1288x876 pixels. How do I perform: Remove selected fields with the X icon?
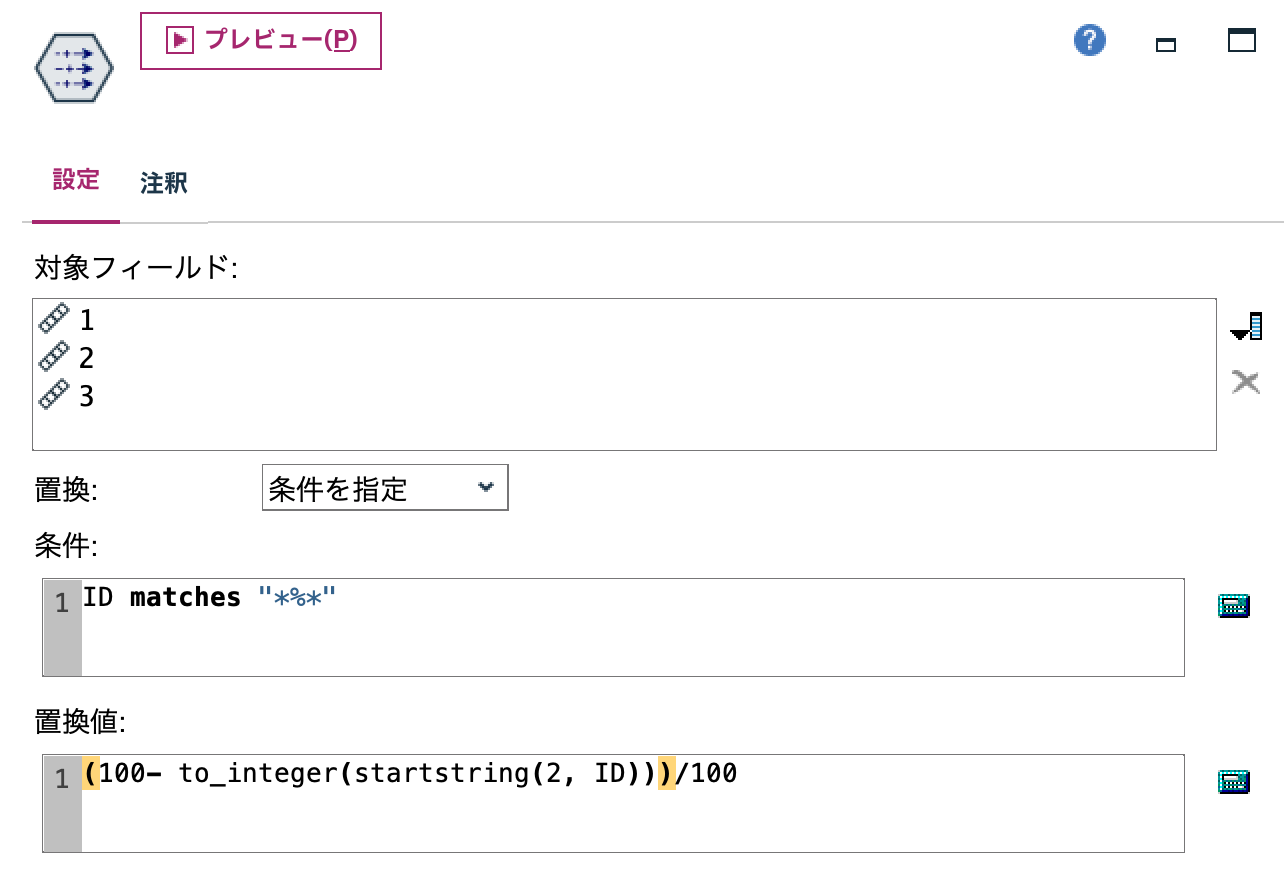[x=1247, y=382]
